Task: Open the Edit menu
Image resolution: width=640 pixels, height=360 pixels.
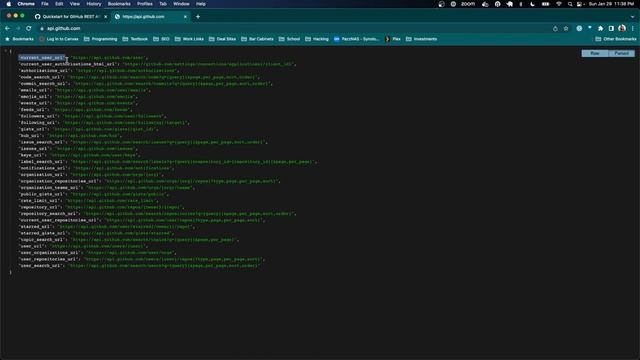Action: pyautogui.click(x=59, y=4)
